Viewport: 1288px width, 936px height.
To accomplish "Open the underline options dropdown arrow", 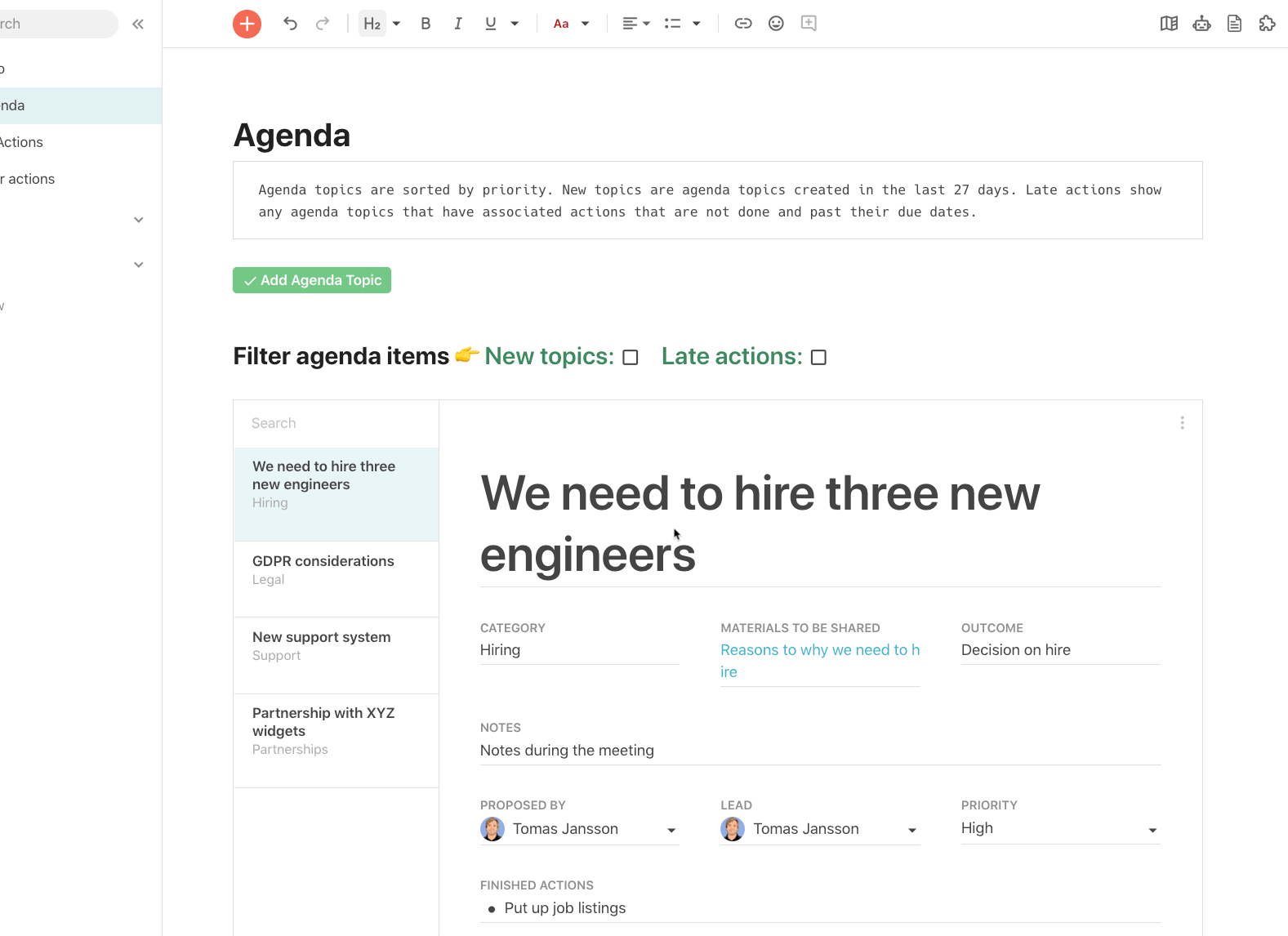I will 515,24.
